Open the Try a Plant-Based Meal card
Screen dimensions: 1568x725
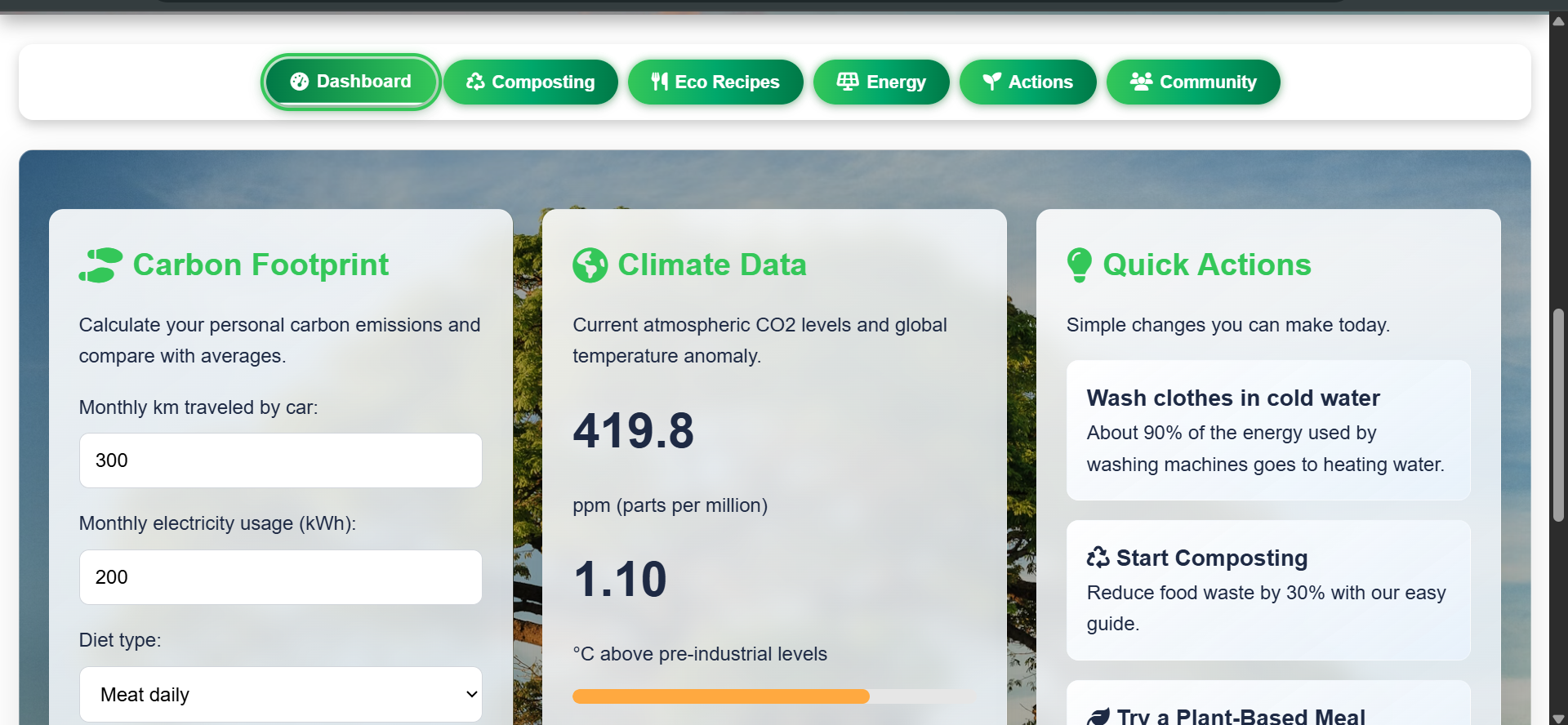[1268, 703]
